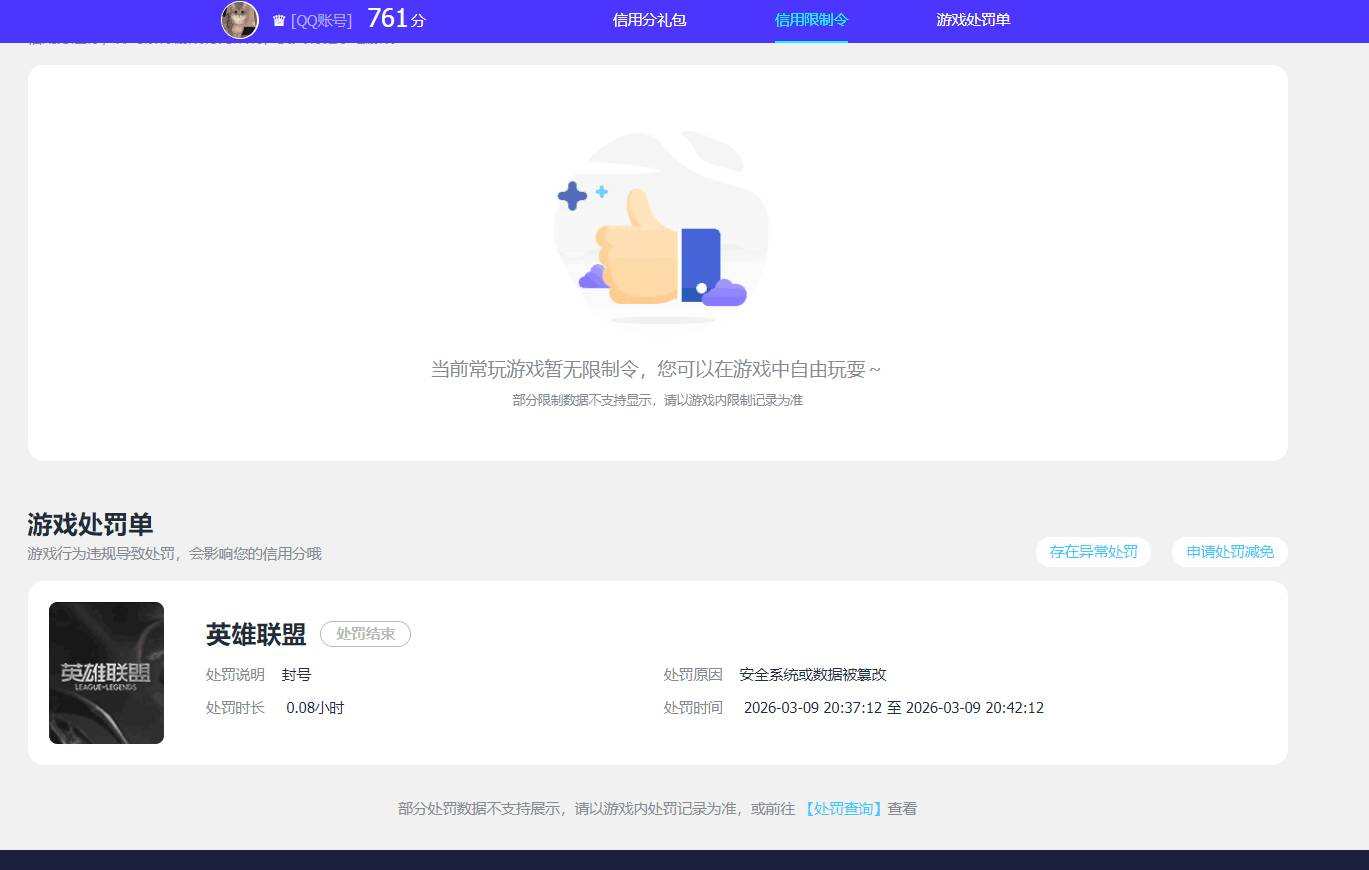1369x870 pixels.
Task: Click the crown icon beside QQ账号
Action: click(279, 21)
